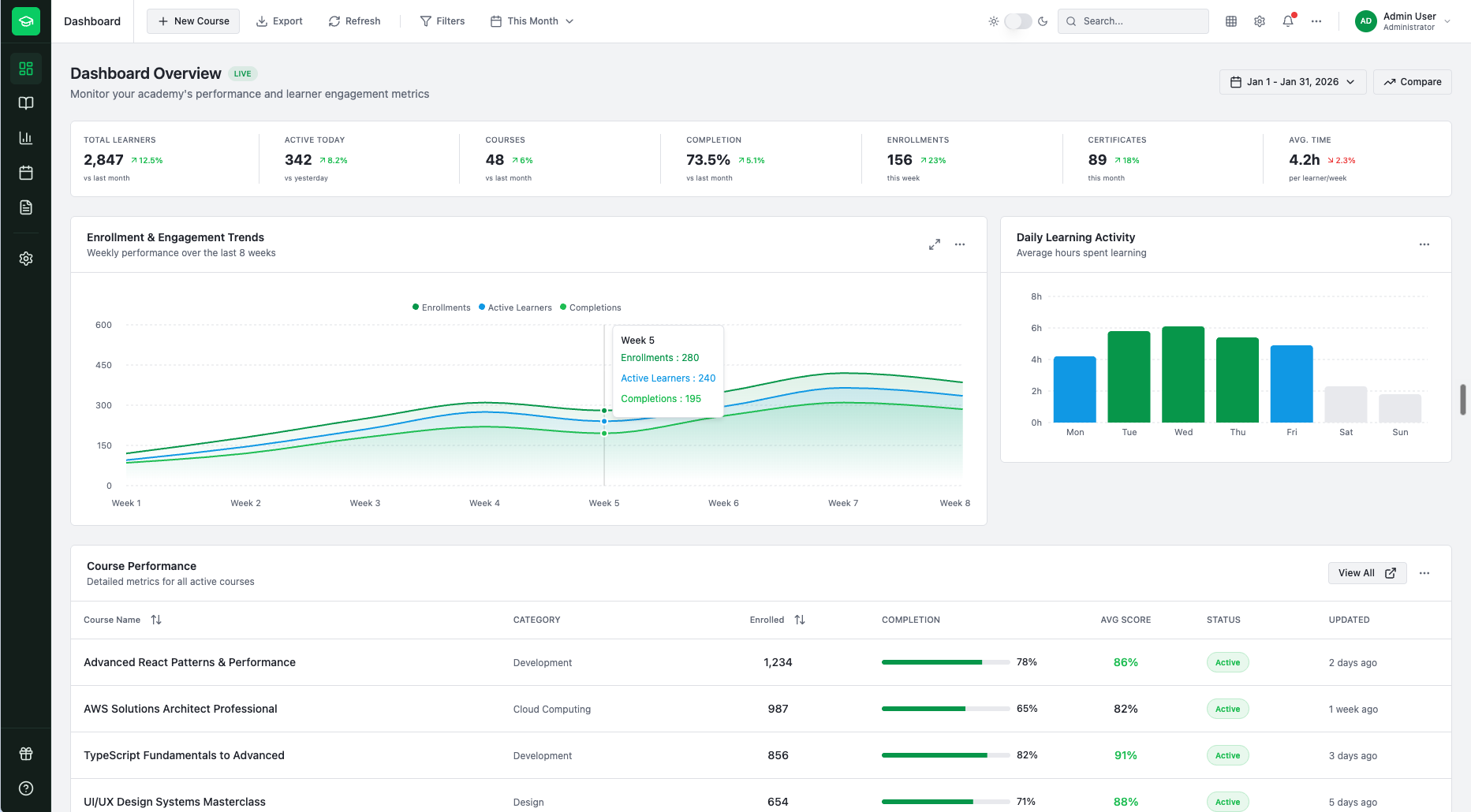Viewport: 1471px width, 812px height.
Task: Click the AD user avatar
Action: click(1366, 21)
